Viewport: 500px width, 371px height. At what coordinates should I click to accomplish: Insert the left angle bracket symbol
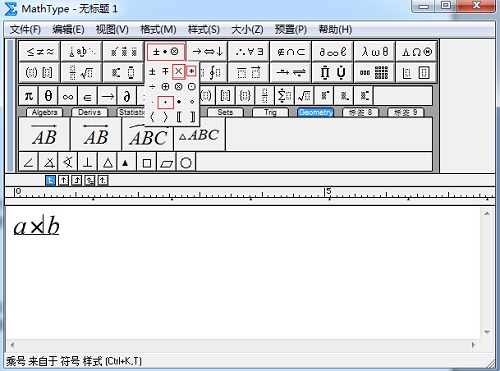pyautogui.click(x=152, y=117)
